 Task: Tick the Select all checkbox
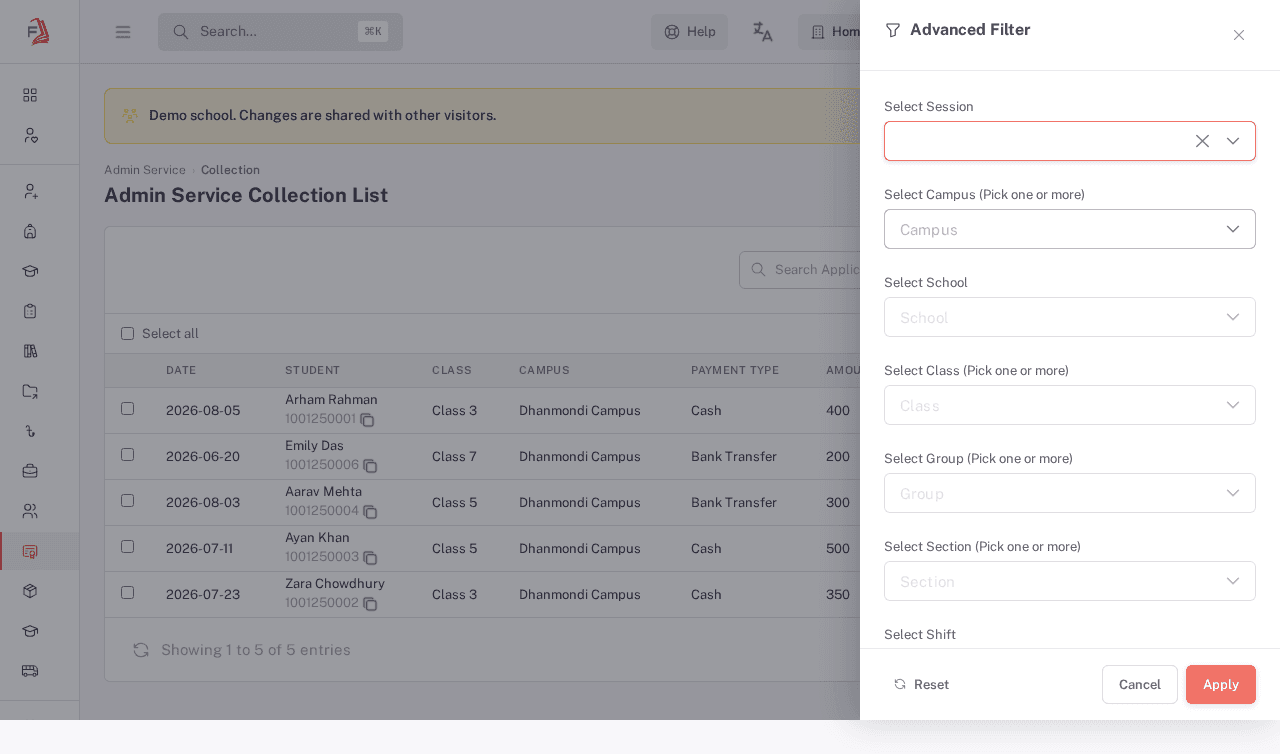[127, 334]
